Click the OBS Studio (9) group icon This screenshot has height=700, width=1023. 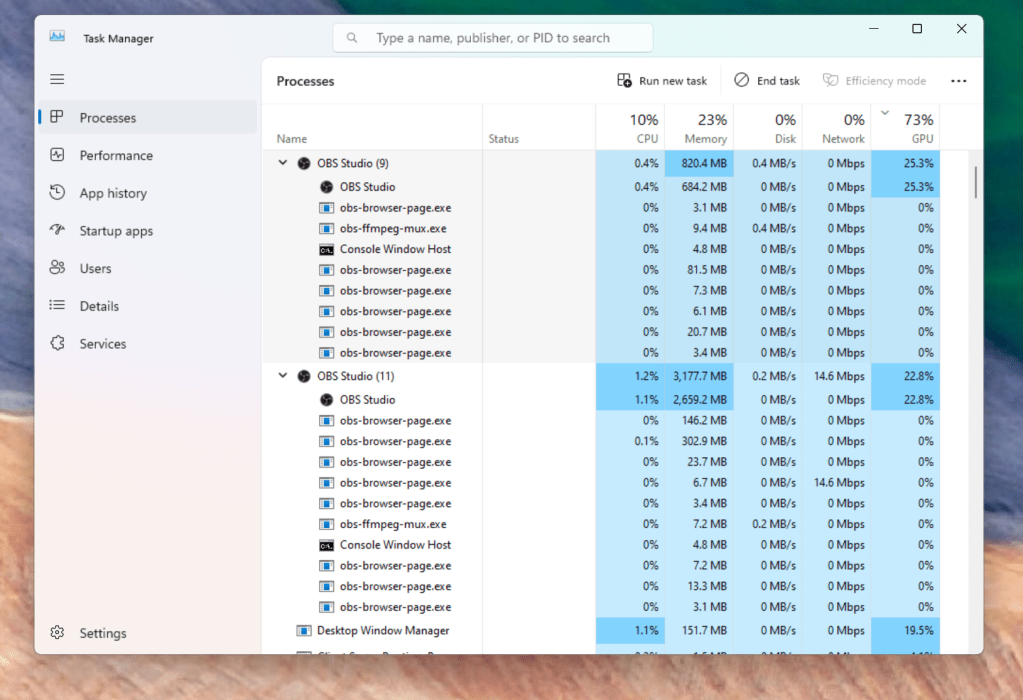pos(304,163)
